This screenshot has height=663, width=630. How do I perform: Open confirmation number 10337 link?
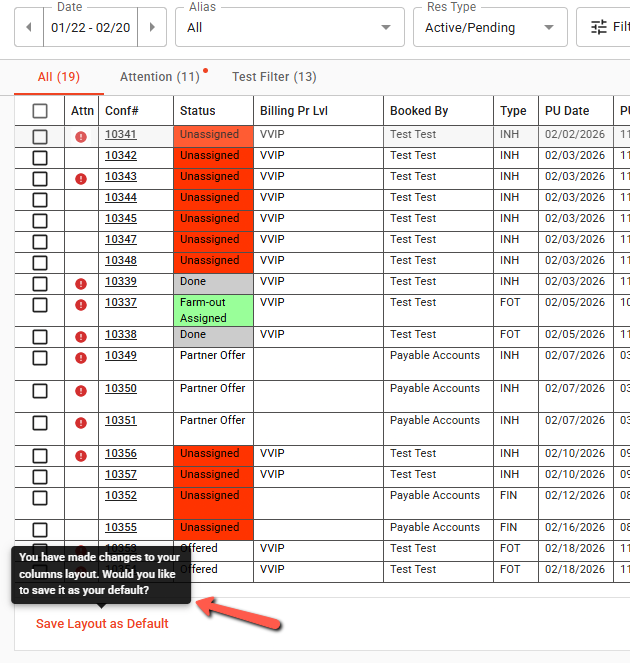(x=121, y=303)
